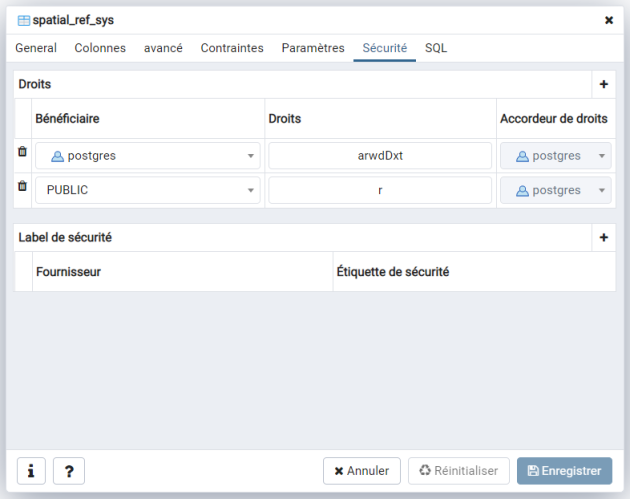Viewport: 630px width, 499px height.
Task: Edit the arwdDxt privileges field
Action: click(x=380, y=156)
